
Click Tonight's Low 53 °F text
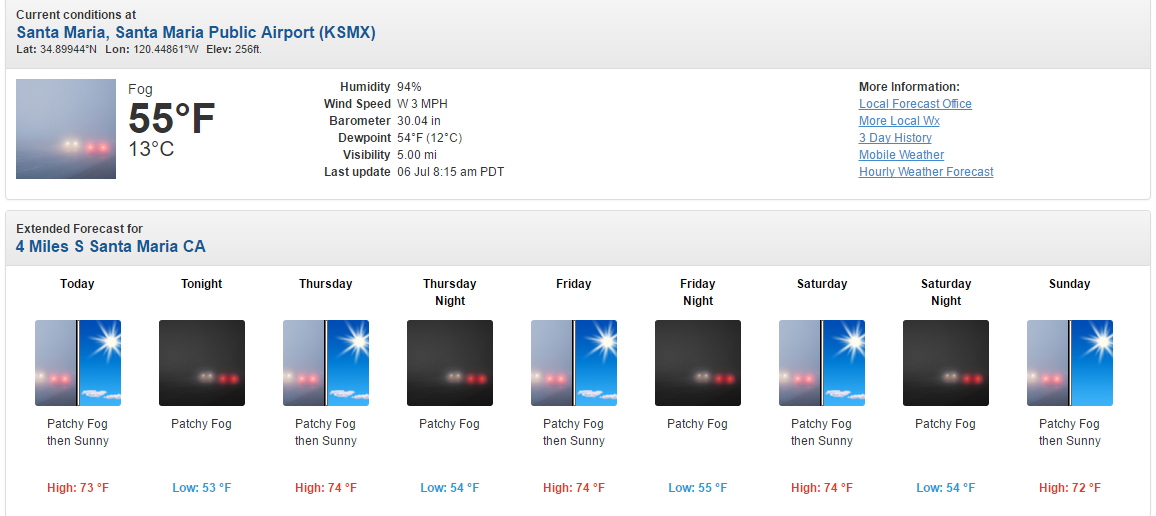pyautogui.click(x=201, y=488)
